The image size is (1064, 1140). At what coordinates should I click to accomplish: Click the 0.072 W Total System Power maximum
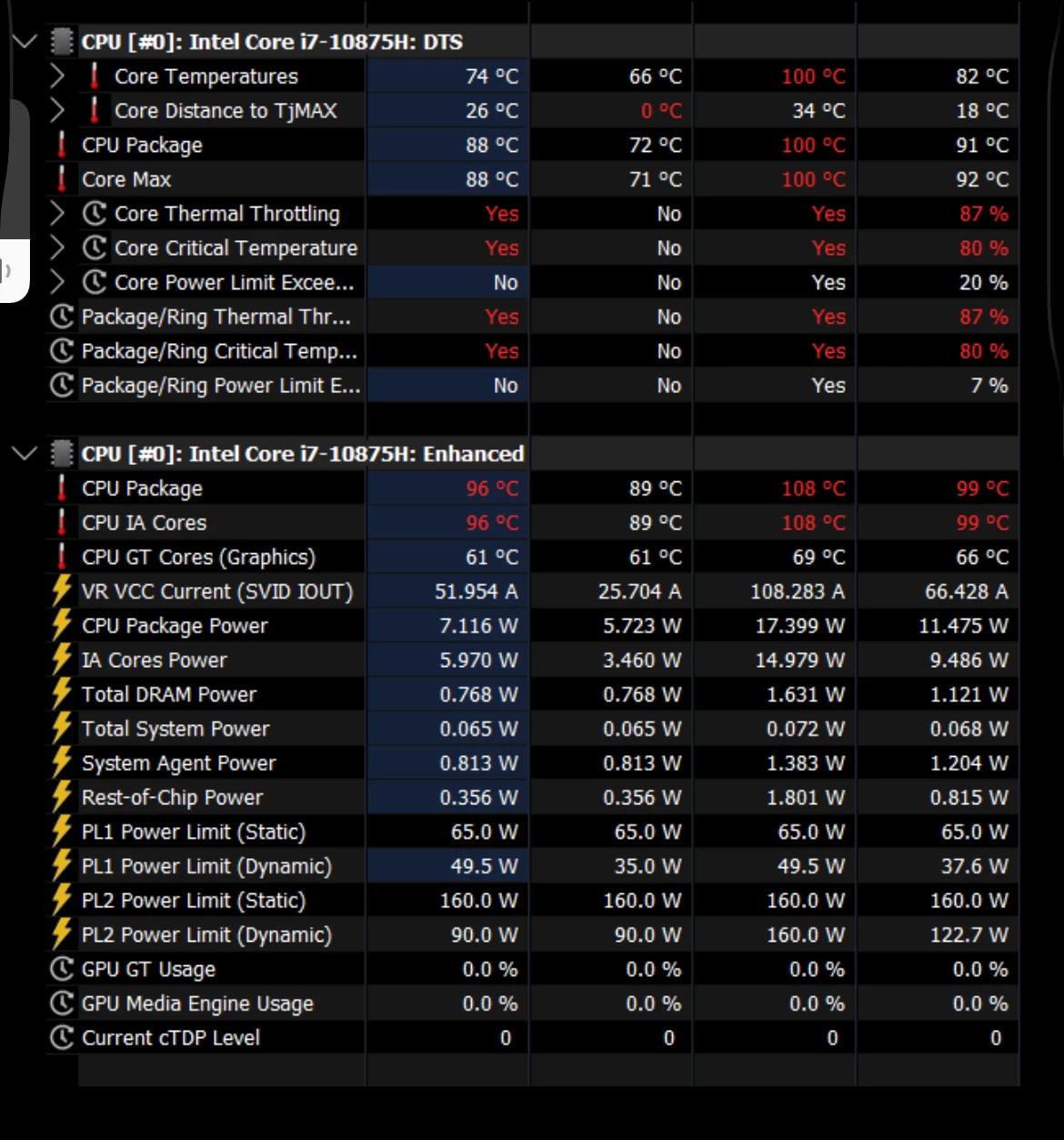(x=806, y=729)
